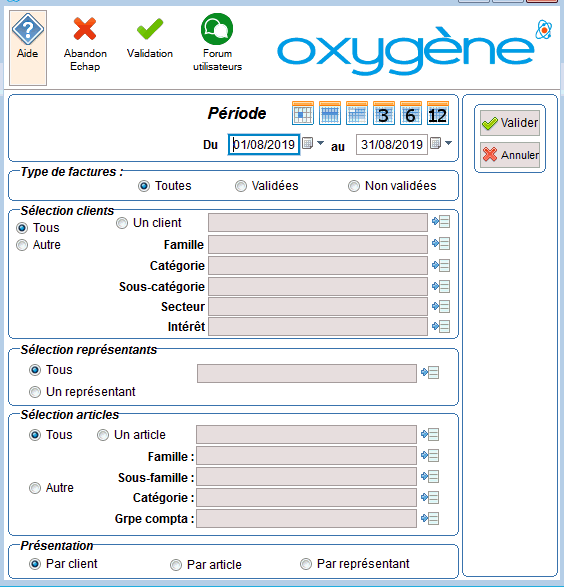Click the Valider button
This screenshot has width=564, height=587.
[x=510, y=123]
